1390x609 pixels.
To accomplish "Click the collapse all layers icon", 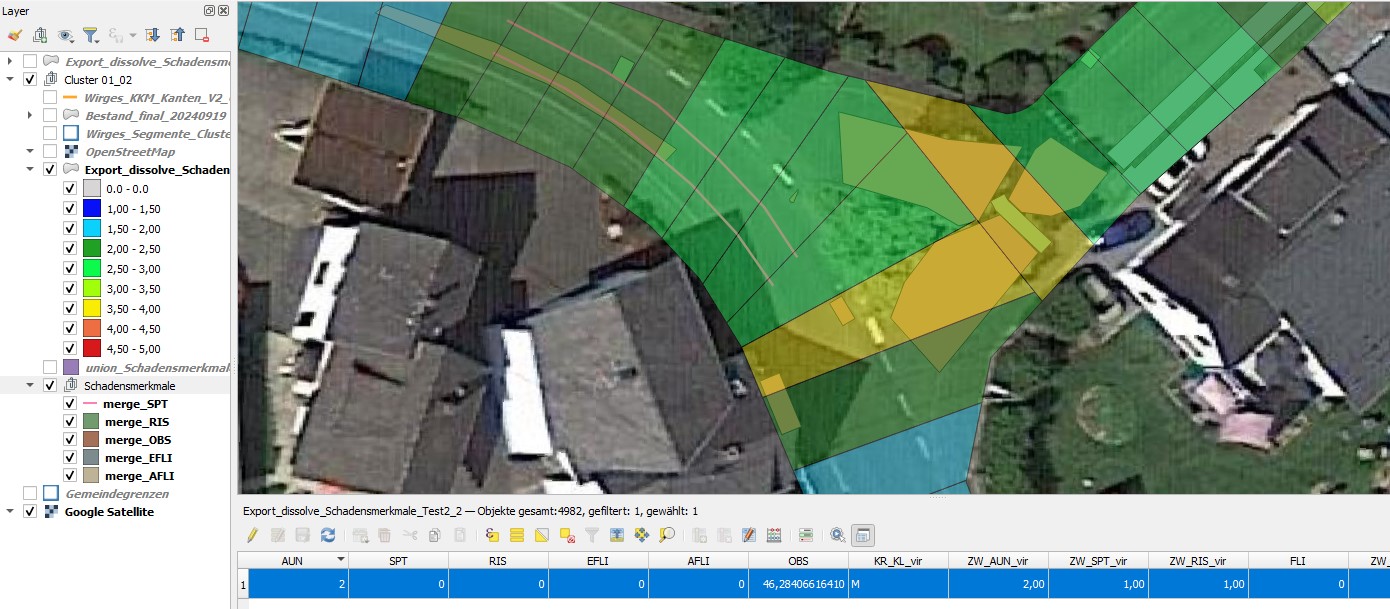I will click(x=177, y=35).
